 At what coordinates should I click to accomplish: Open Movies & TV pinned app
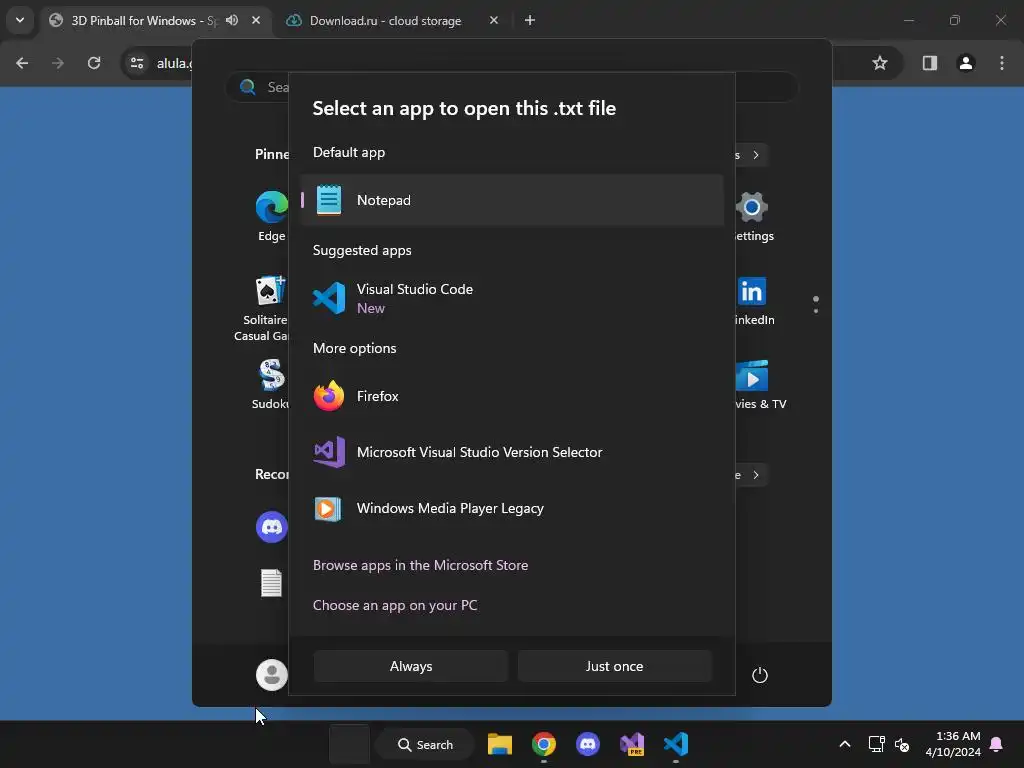tap(760, 385)
